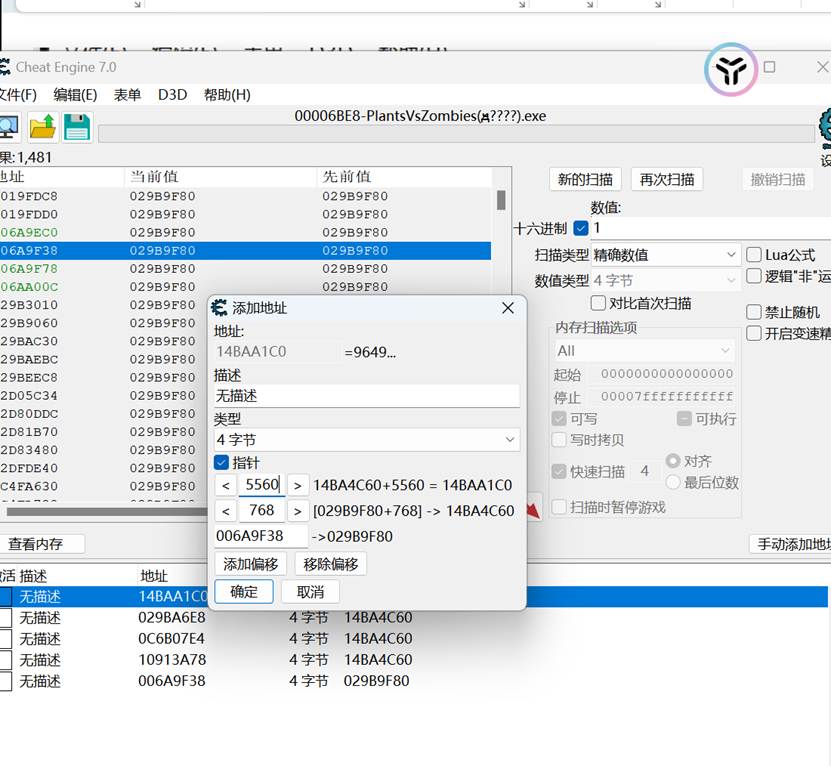
Task: Click the 确定 button
Action: pyautogui.click(x=244, y=592)
